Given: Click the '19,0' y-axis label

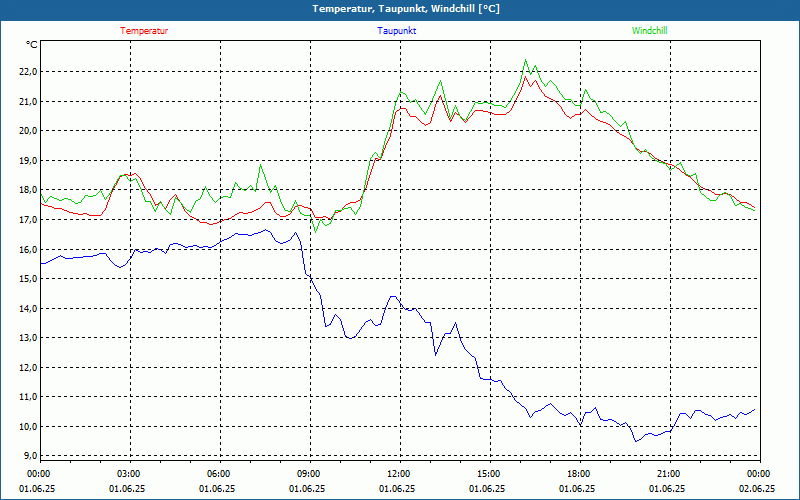Looking at the screenshot, I should tap(28, 161).
